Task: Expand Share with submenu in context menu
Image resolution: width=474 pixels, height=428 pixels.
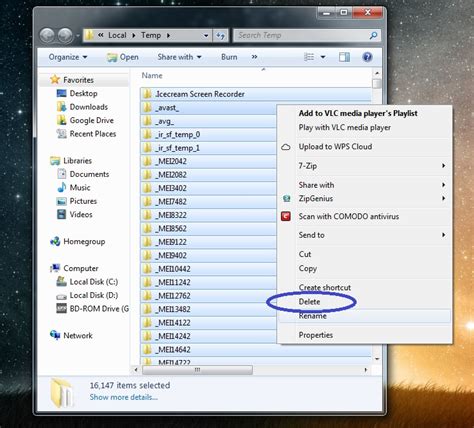Action: pos(443,185)
